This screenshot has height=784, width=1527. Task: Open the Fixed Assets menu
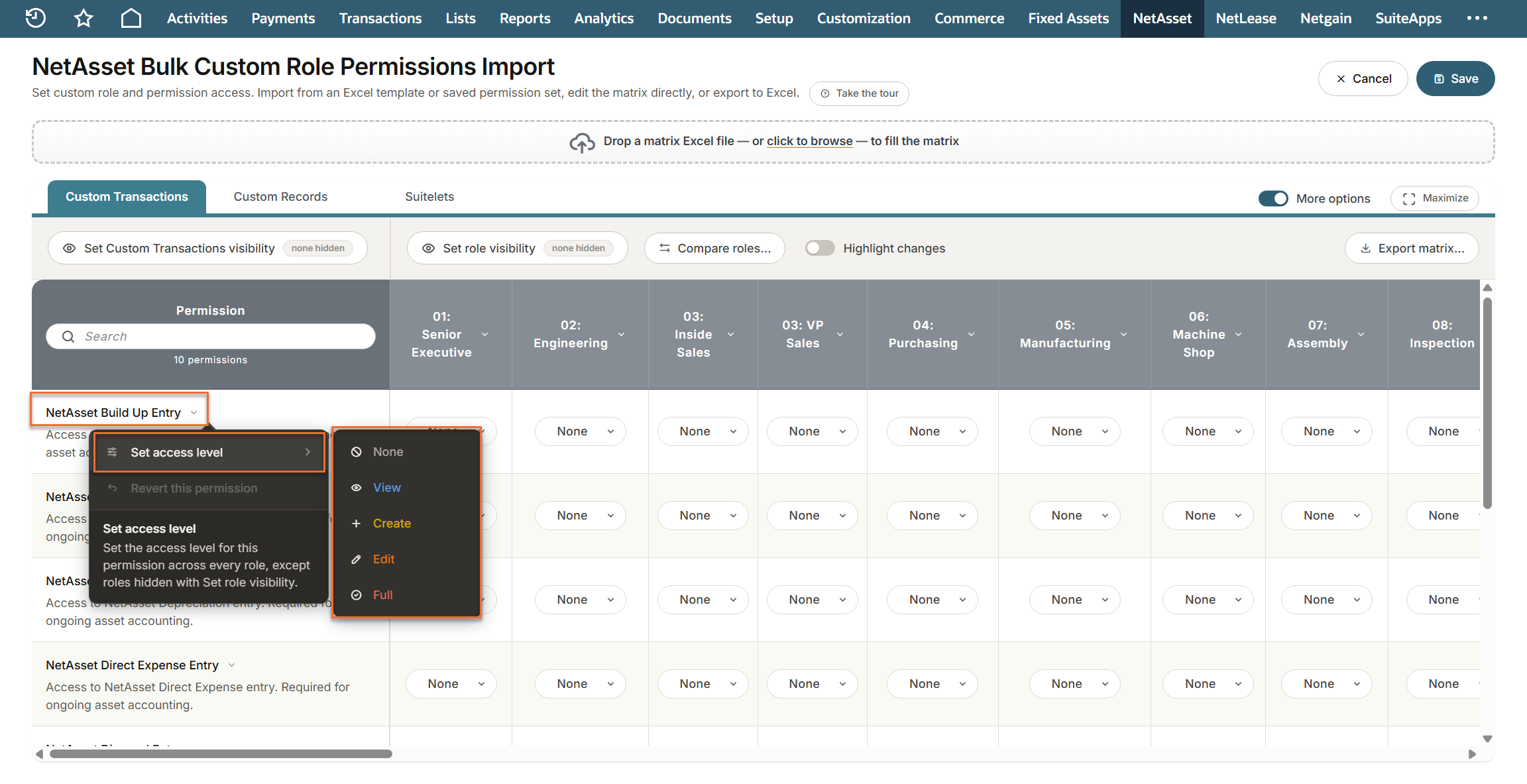[x=1068, y=19]
